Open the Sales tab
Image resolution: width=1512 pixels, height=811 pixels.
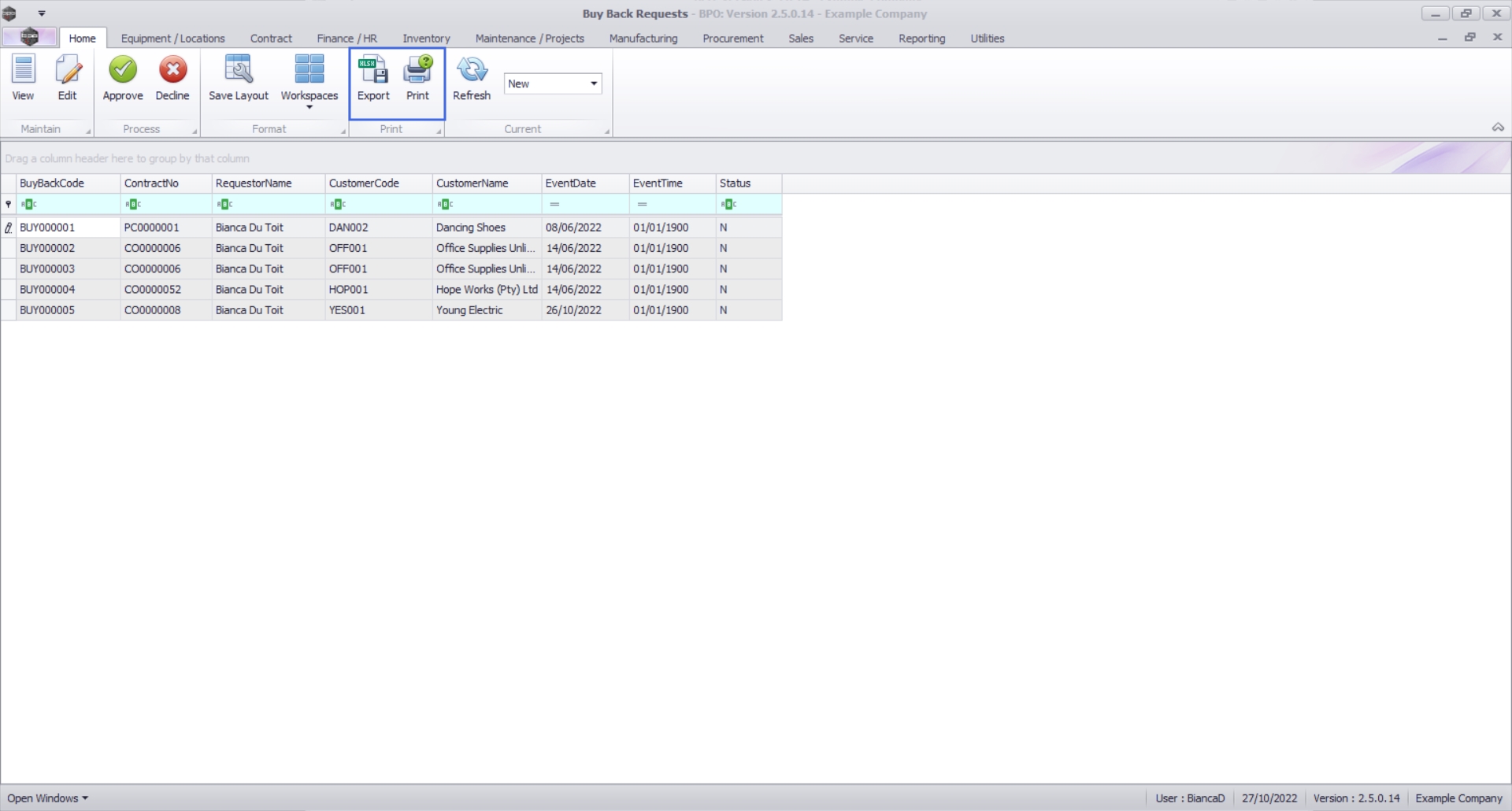tap(801, 38)
